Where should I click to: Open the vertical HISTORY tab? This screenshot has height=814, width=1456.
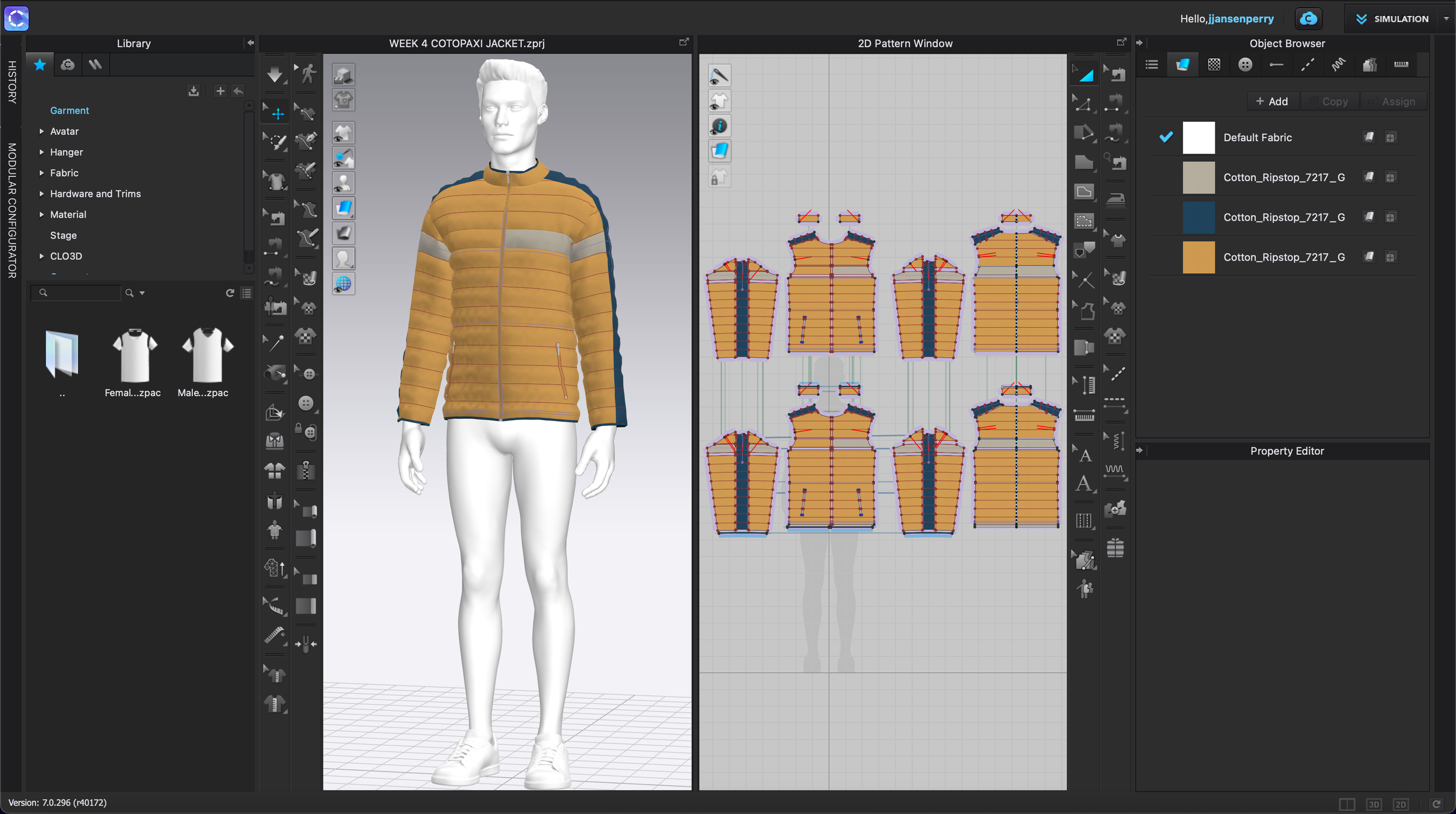pos(11,82)
